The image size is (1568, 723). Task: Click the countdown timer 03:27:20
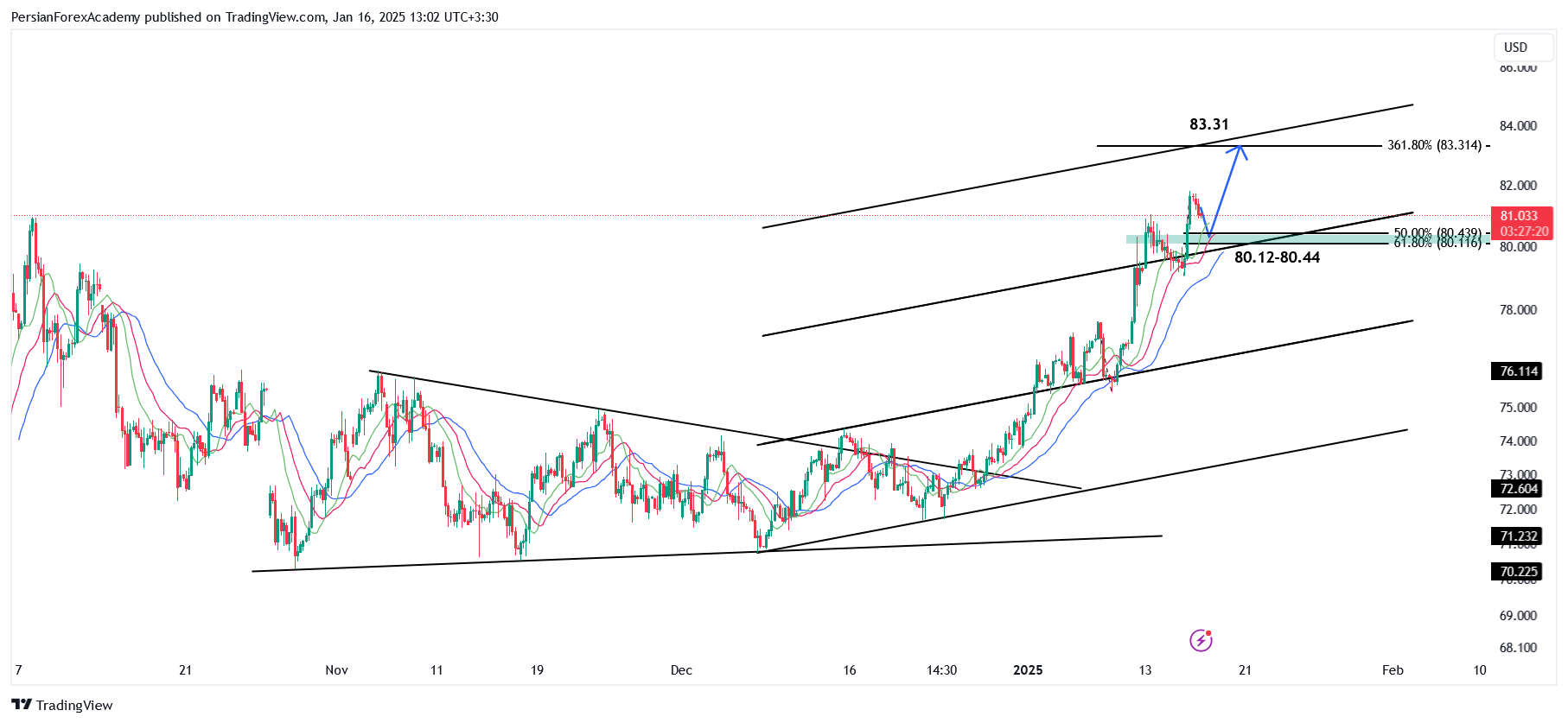(1525, 231)
